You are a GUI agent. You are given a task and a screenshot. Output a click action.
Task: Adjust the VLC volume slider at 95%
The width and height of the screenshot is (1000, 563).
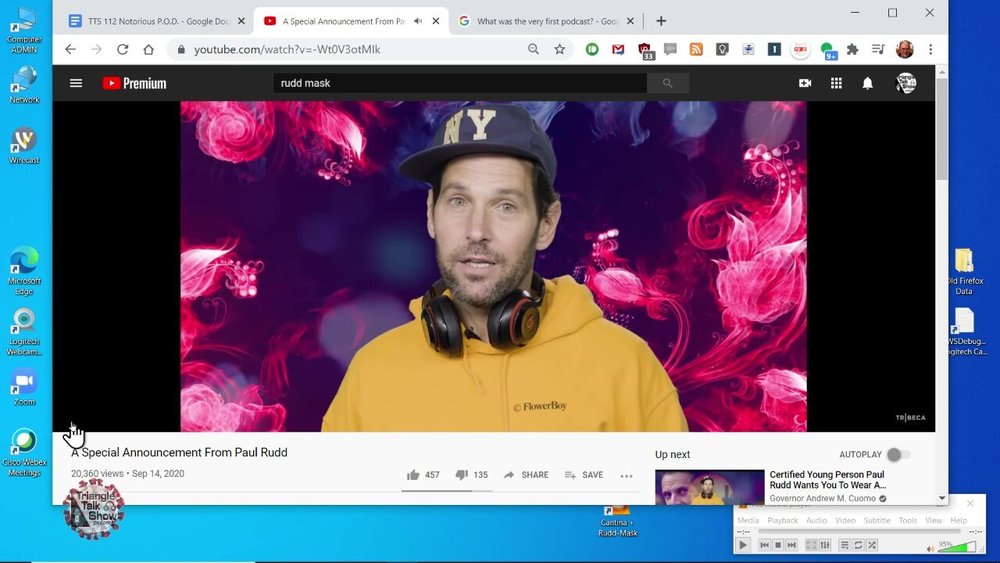tap(956, 546)
